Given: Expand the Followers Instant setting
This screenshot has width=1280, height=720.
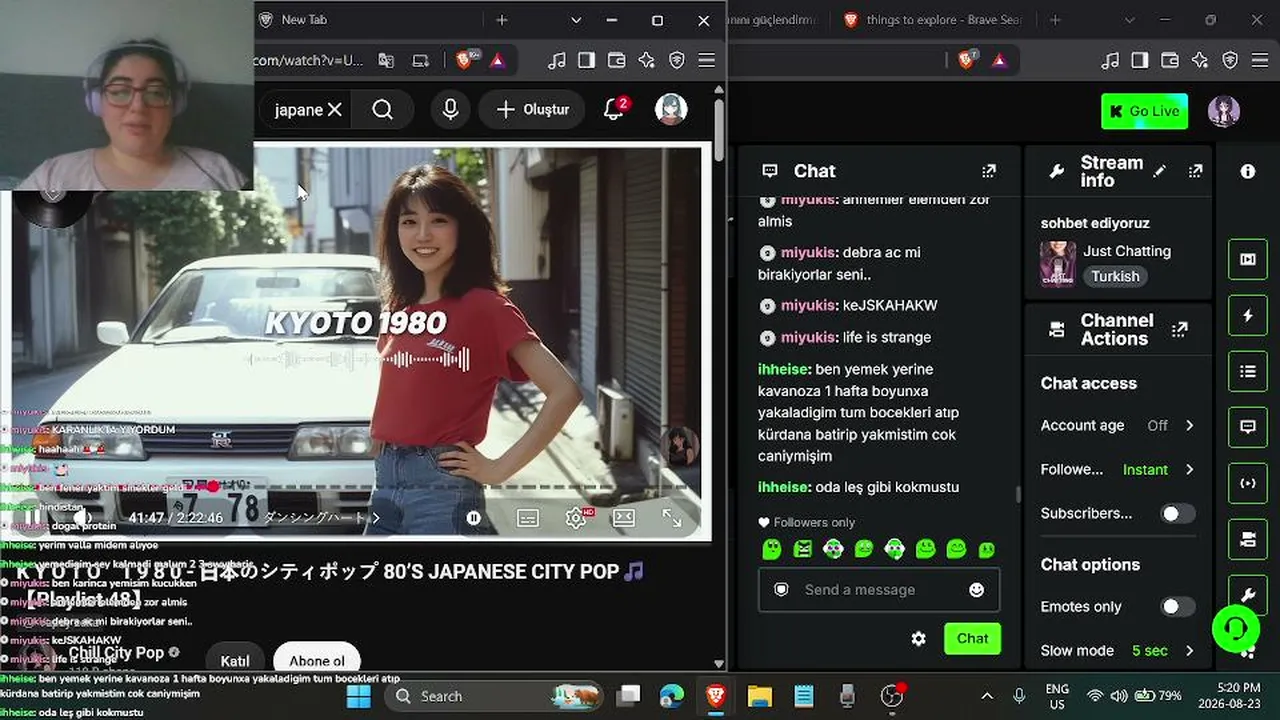Looking at the screenshot, I should click(x=1118, y=469).
